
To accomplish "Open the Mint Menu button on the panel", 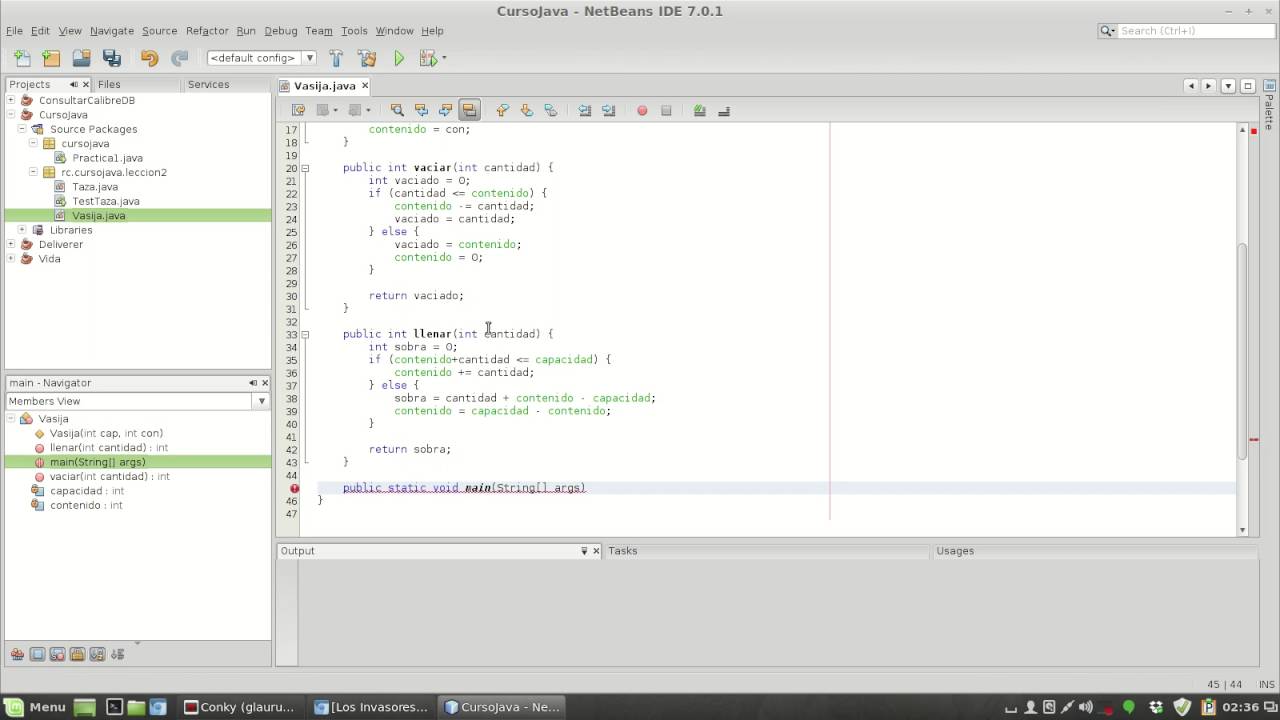I will pyautogui.click(x=36, y=707).
